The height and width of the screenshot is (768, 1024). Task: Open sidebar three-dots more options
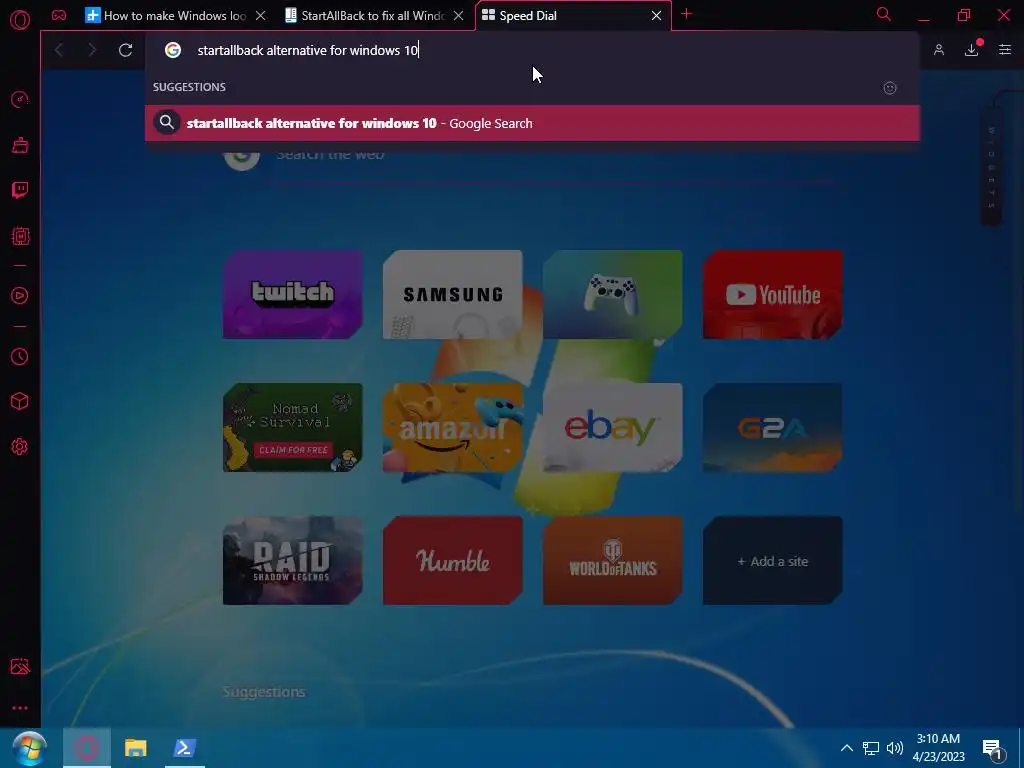pyautogui.click(x=20, y=708)
